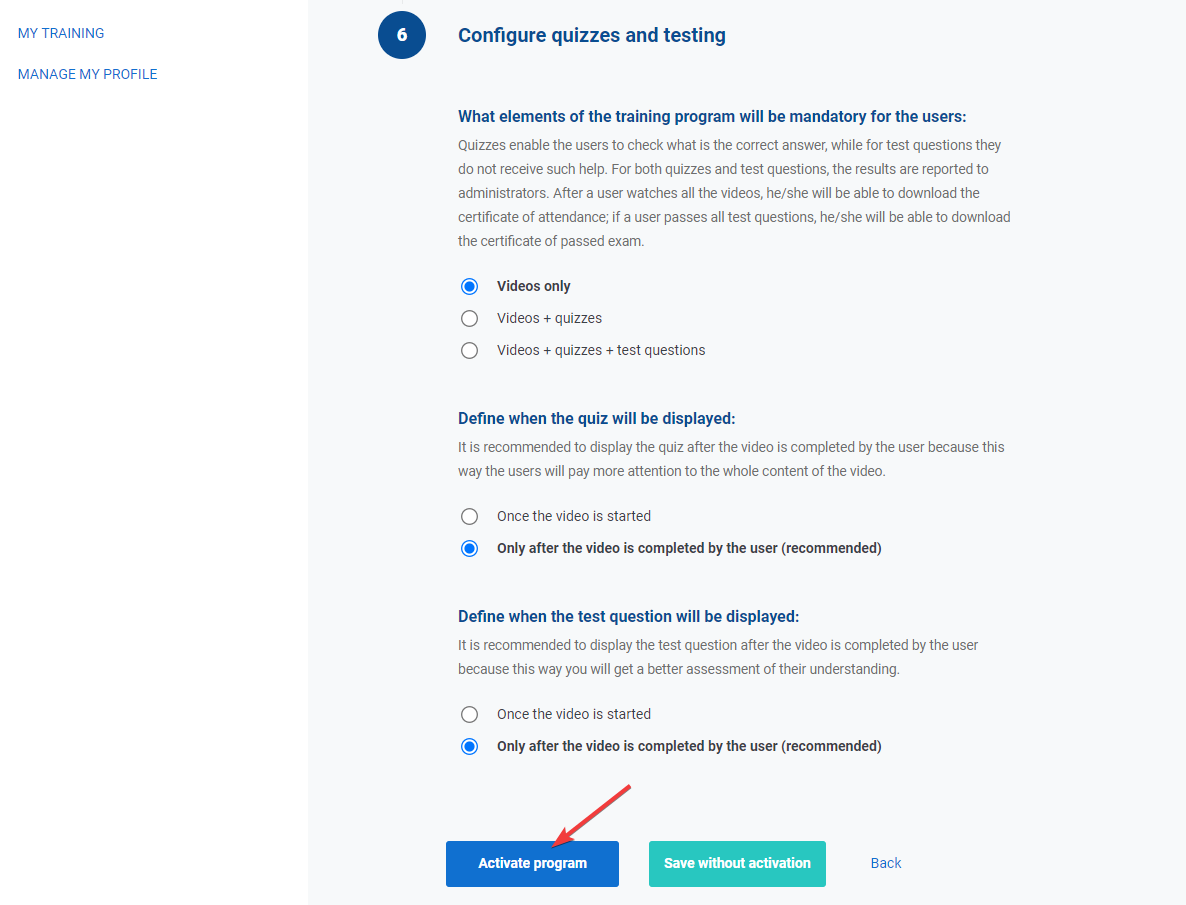Set test question display to 'Once the video is started'
This screenshot has width=1186, height=905.
click(470, 714)
